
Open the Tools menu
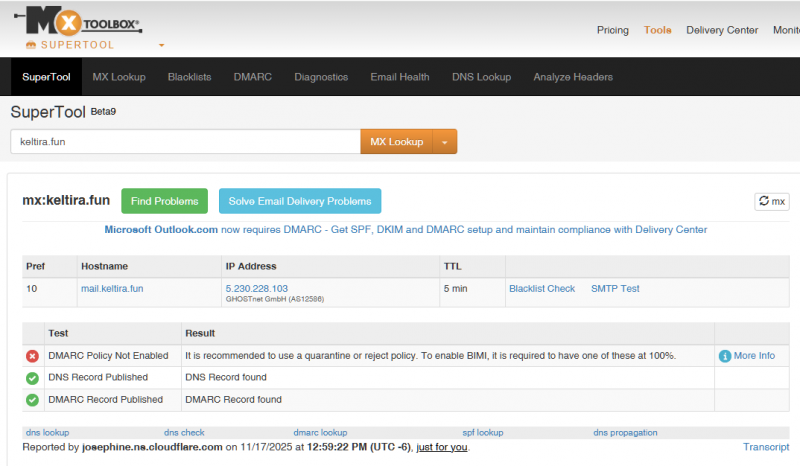pyautogui.click(x=657, y=30)
